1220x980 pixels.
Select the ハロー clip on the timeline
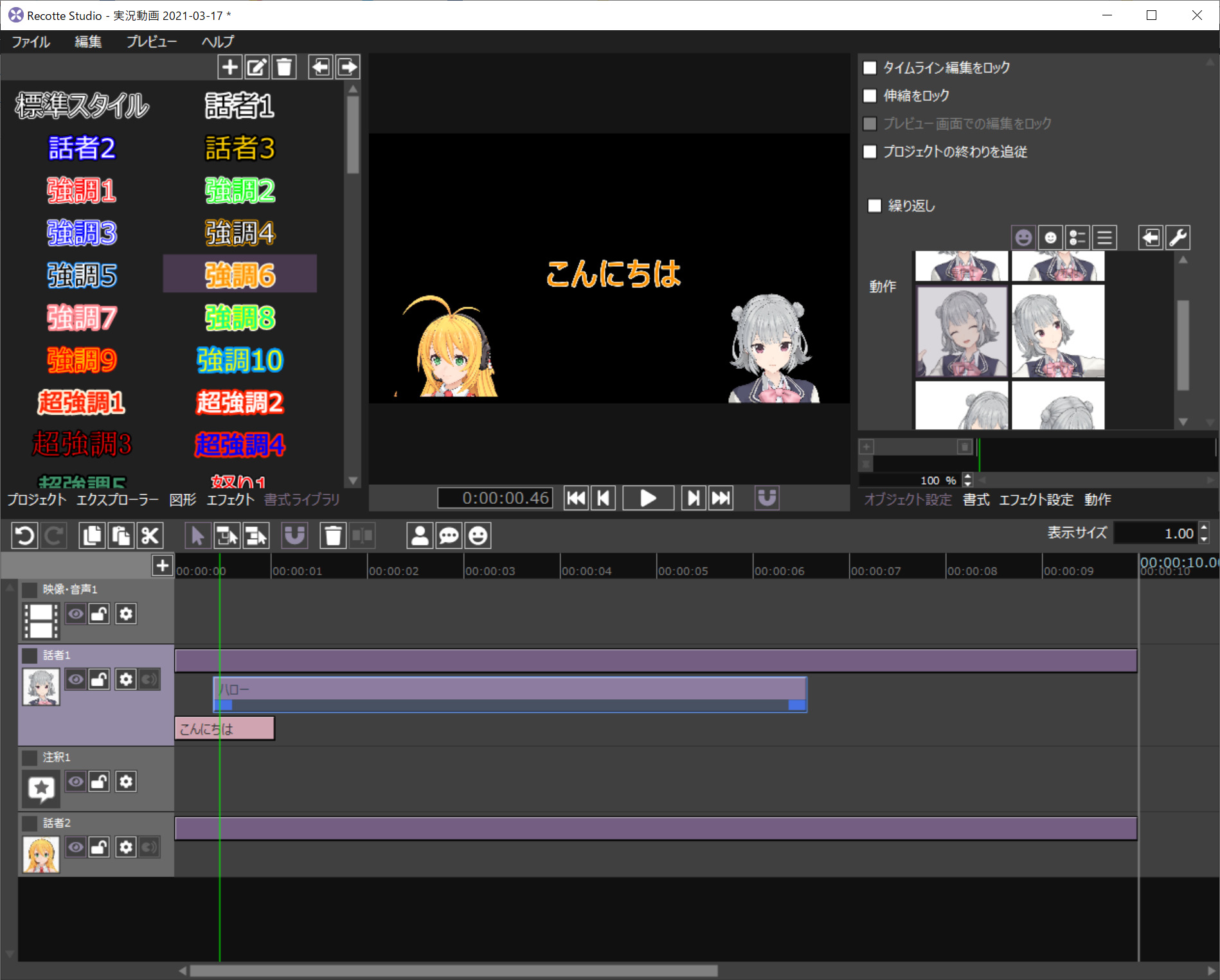[x=510, y=694]
